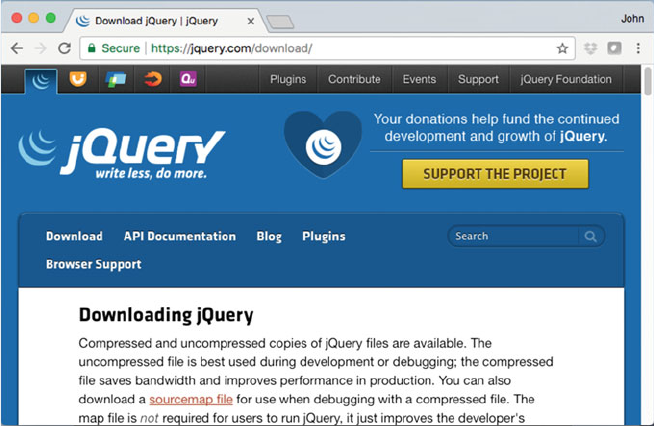Open Plugins in the blue site navigation
The width and height of the screenshot is (654, 426).
point(324,237)
